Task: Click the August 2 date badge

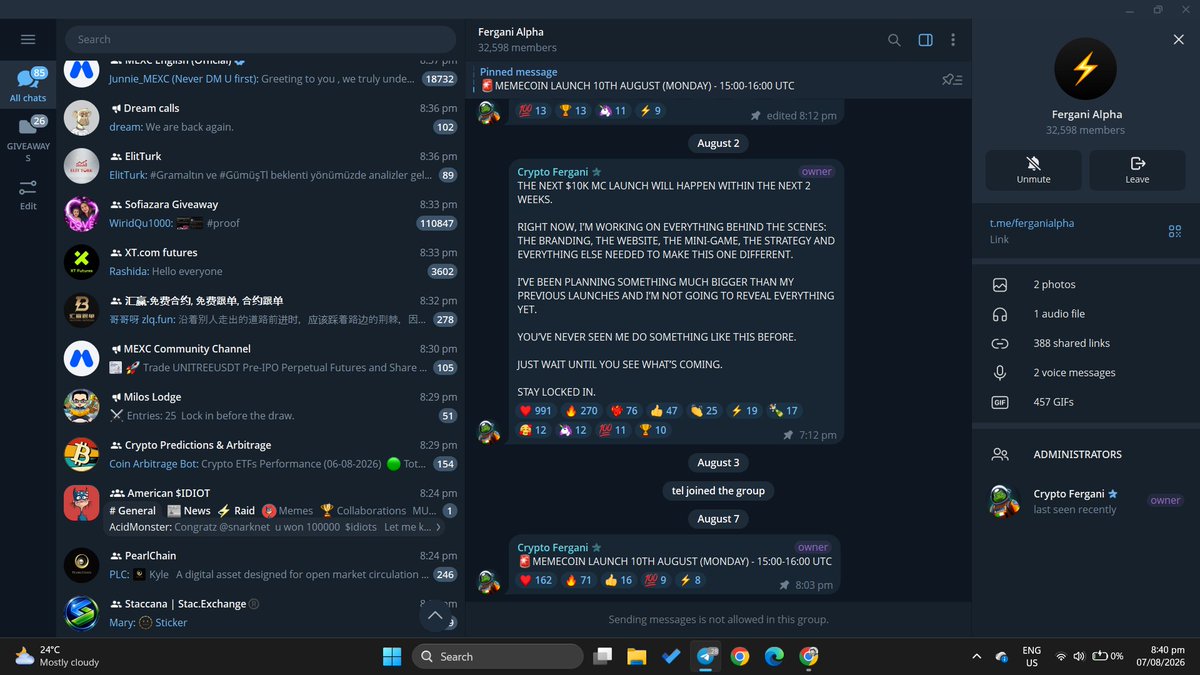Action: click(718, 143)
